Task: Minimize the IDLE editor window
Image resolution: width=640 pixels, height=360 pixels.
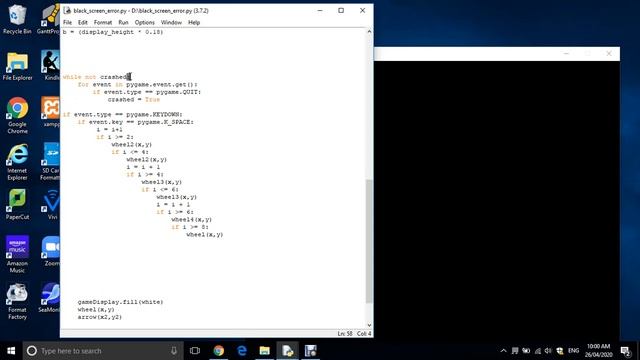Action: 320,11
